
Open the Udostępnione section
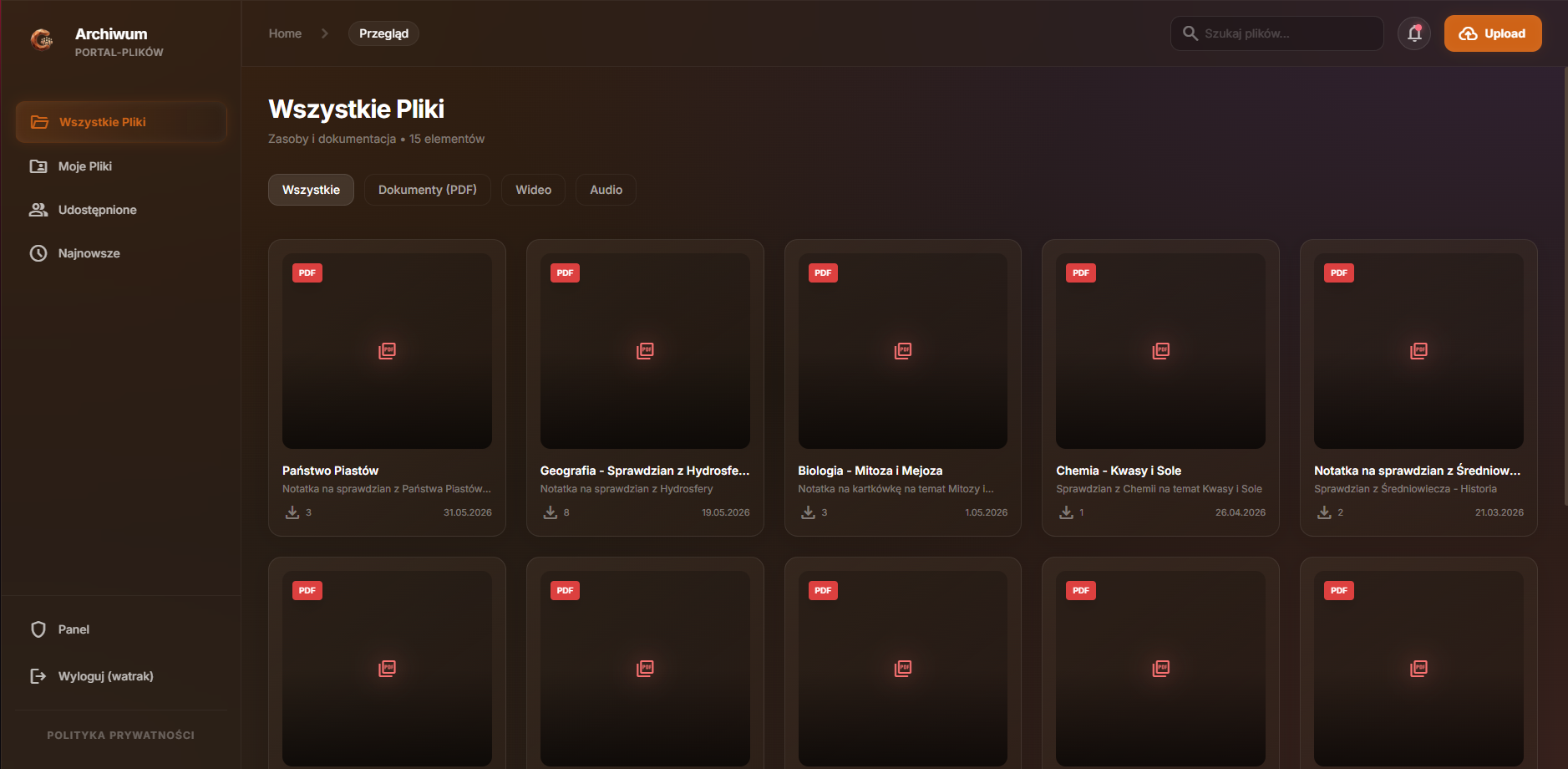[x=121, y=210]
